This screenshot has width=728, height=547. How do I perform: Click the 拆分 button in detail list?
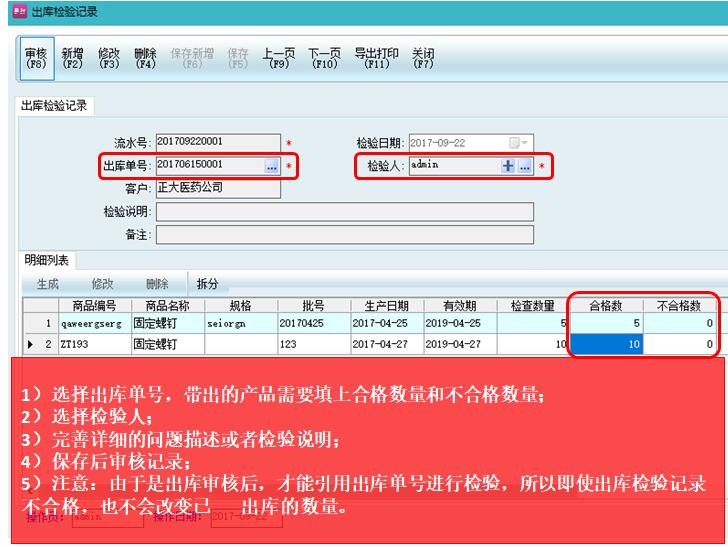[207, 284]
